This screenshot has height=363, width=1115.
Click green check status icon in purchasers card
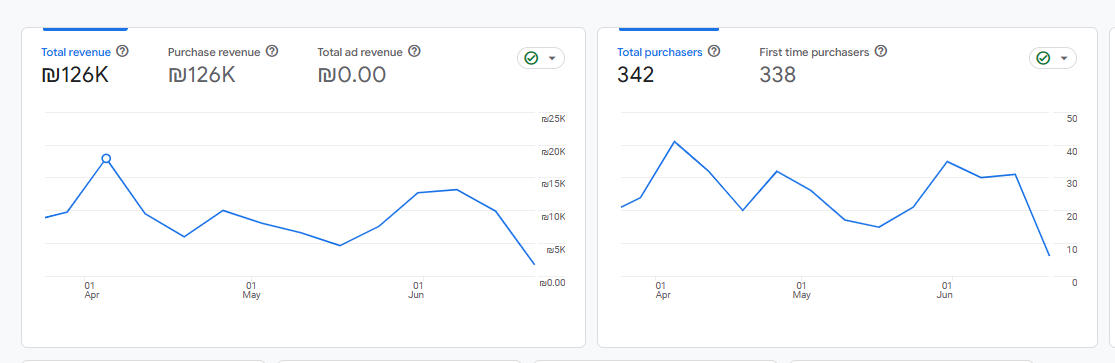click(1043, 58)
